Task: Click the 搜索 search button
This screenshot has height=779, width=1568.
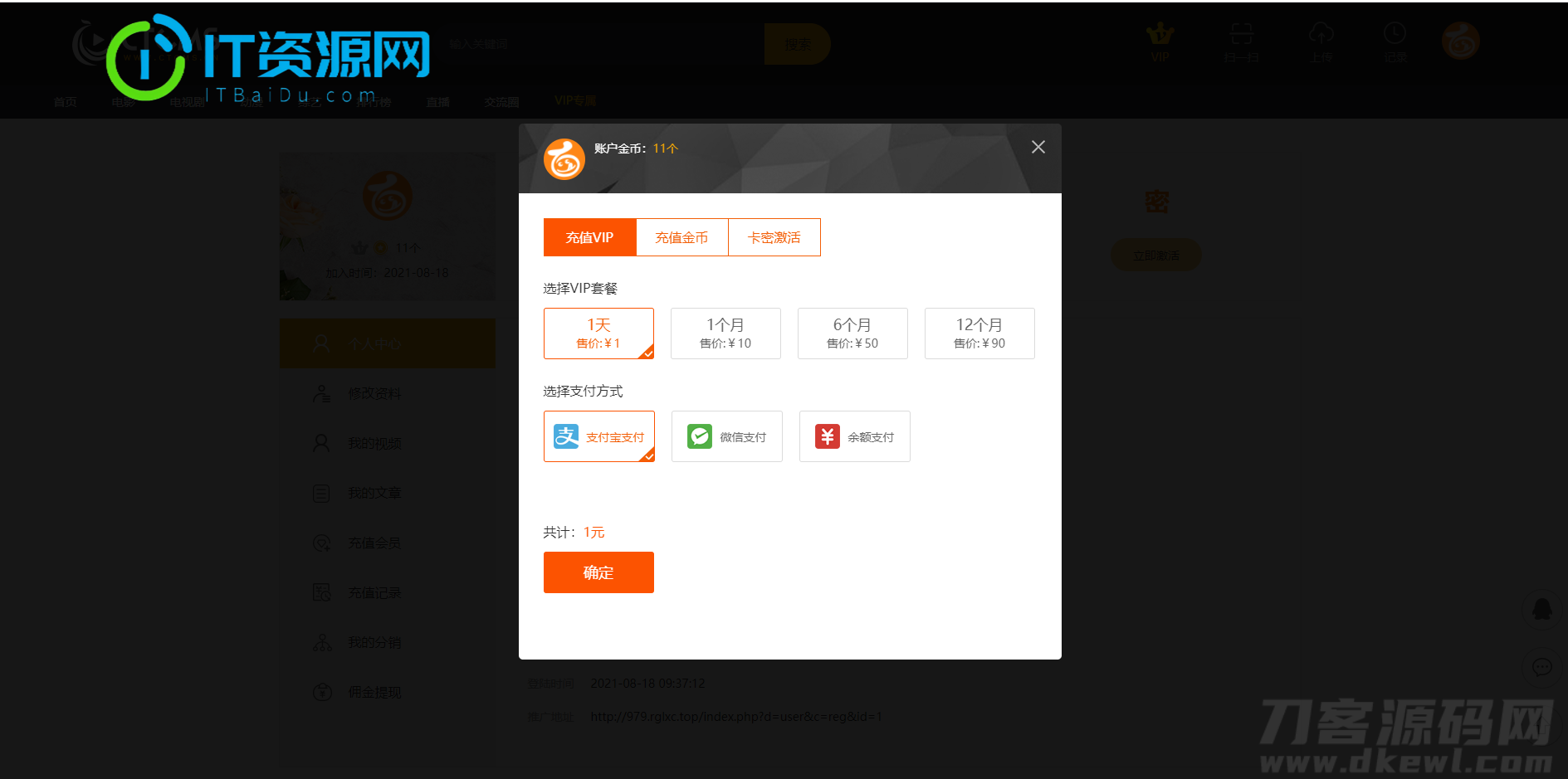Action: tap(797, 44)
